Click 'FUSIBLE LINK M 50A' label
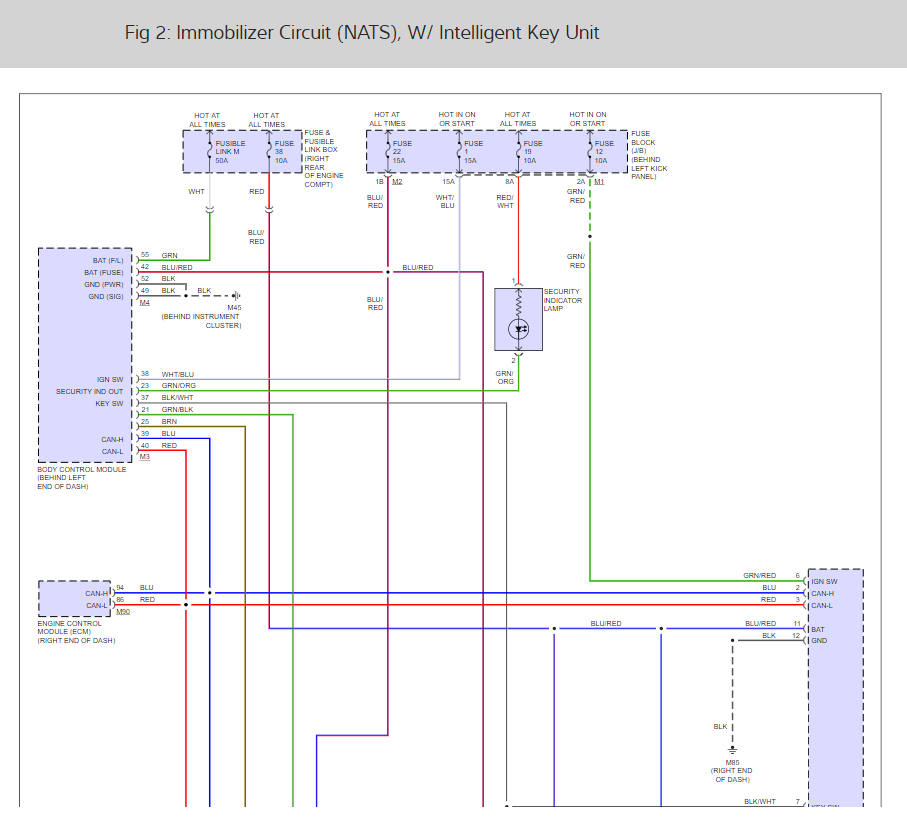 230,152
